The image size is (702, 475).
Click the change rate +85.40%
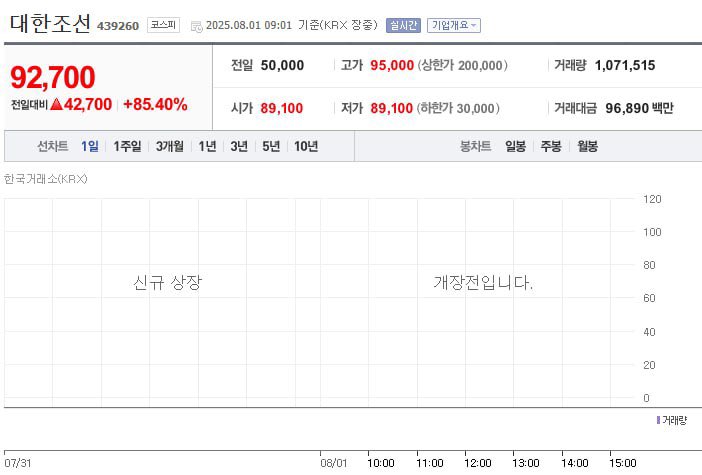click(155, 104)
